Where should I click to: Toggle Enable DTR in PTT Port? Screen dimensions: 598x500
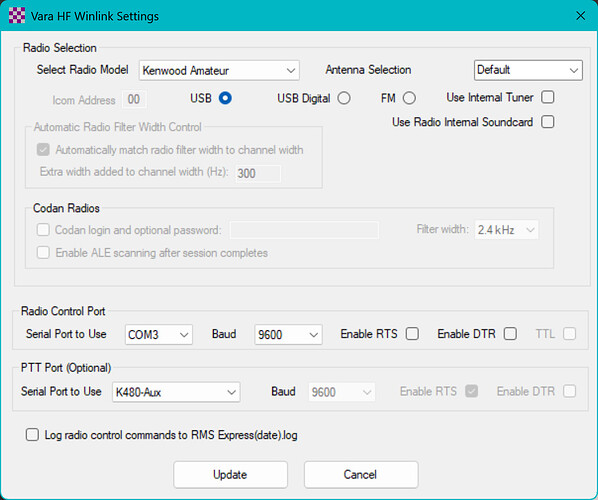[x=569, y=391]
